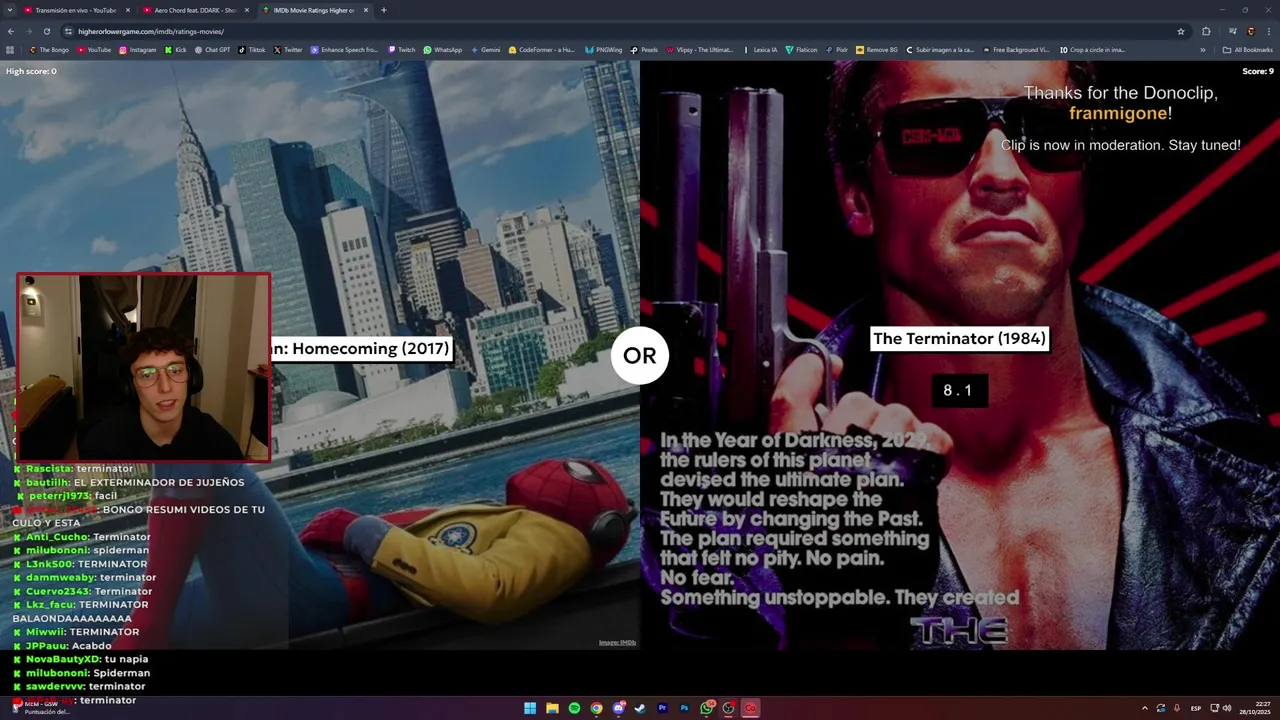This screenshot has height=720, width=1280.
Task: Switch to the Transmisión en vivo YouTube tab
Action: [x=75, y=10]
